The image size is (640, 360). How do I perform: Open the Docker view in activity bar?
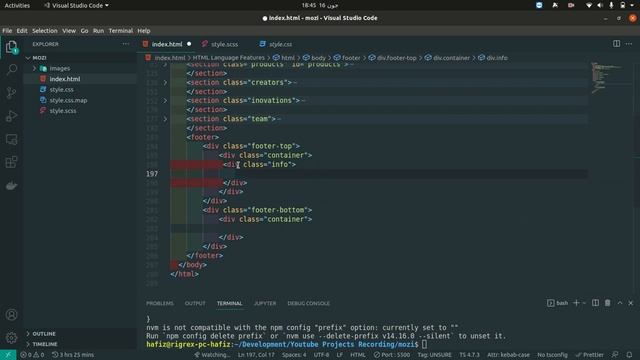click(x=11, y=186)
